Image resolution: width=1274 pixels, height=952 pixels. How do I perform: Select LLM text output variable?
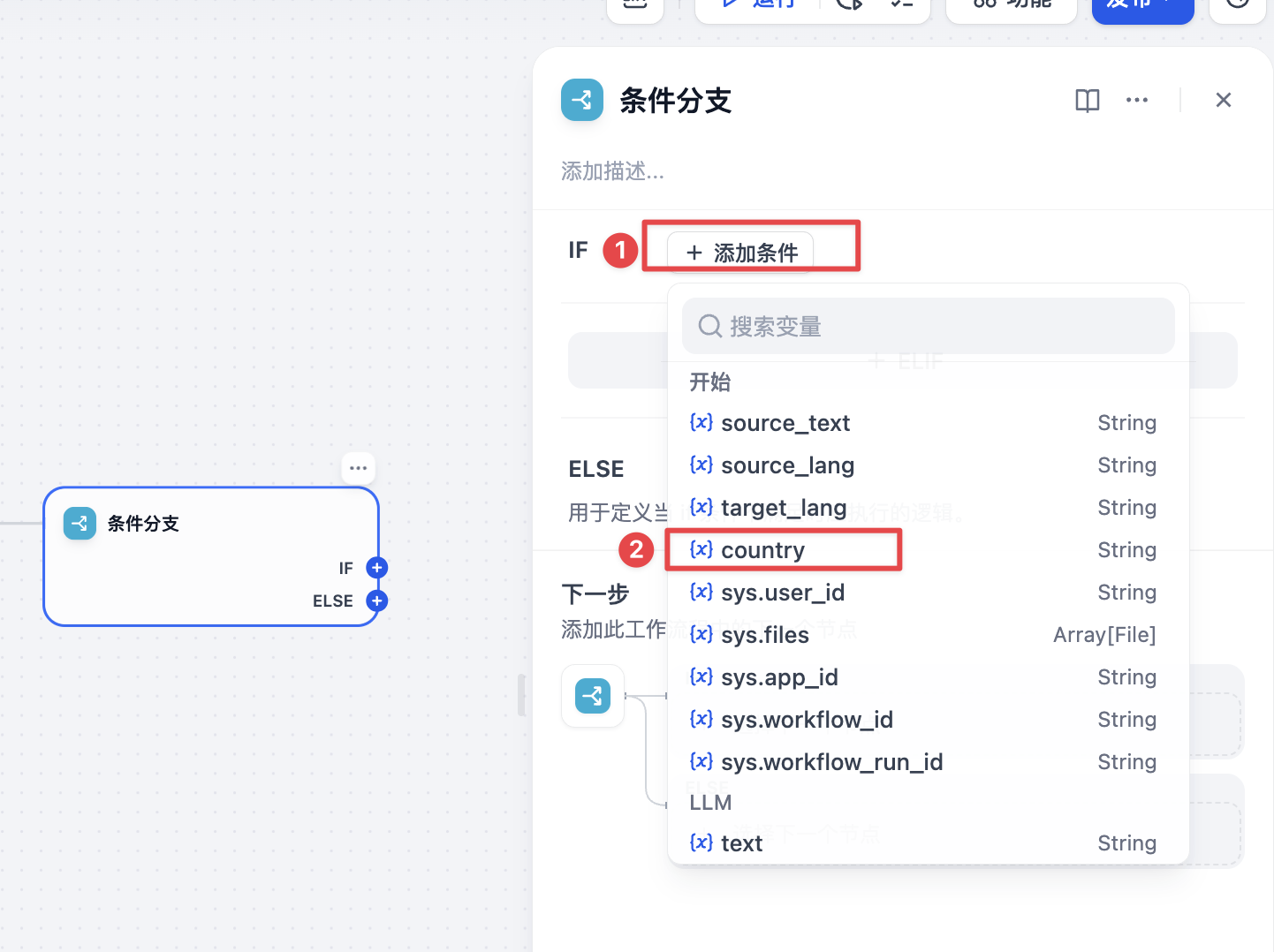(924, 843)
